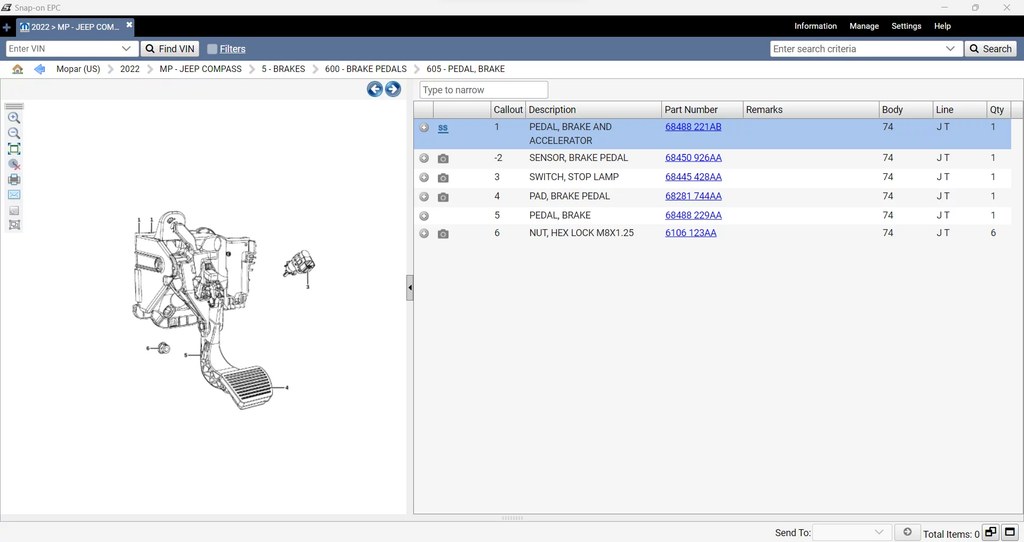Email the diagram using the envelope icon
This screenshot has height=542, width=1024.
pyautogui.click(x=14, y=195)
